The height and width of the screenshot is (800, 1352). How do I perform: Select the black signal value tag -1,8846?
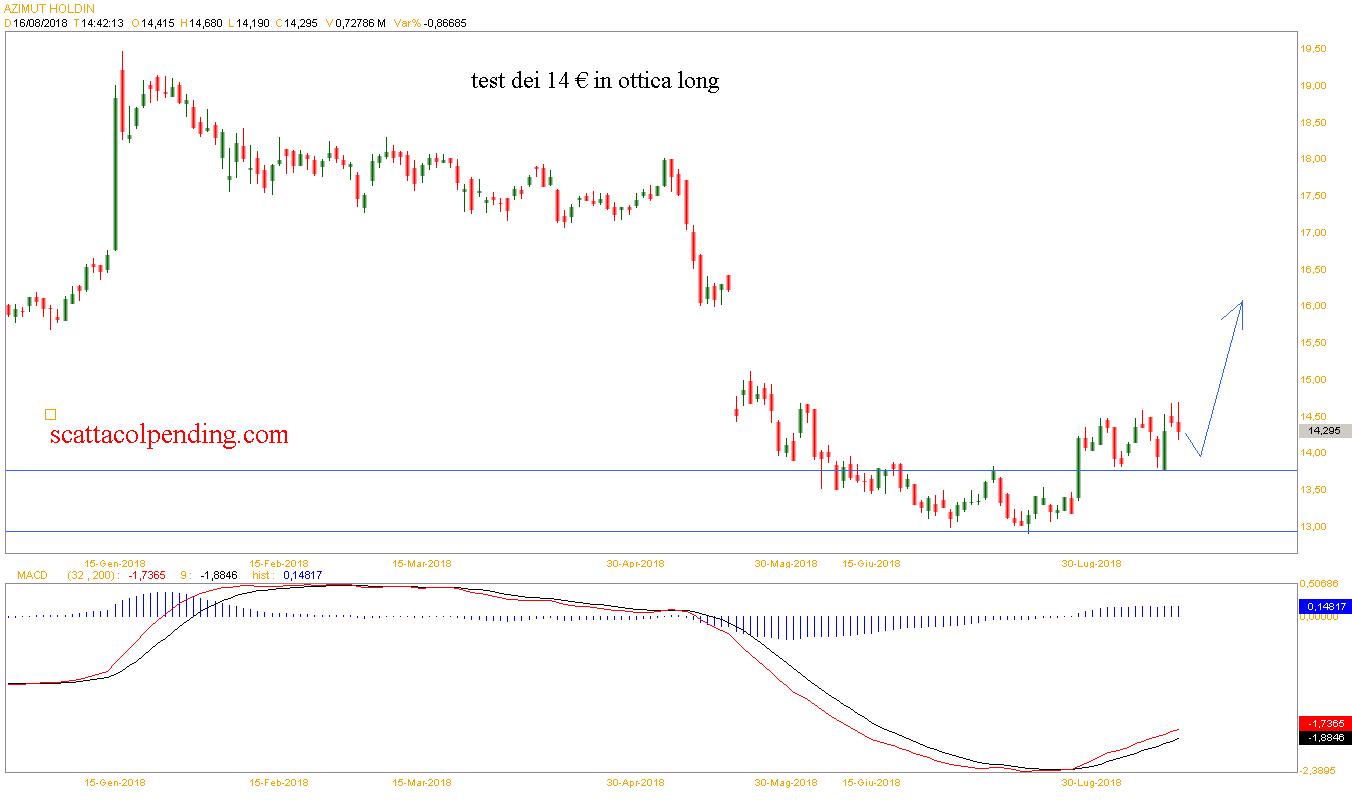[x=1324, y=738]
